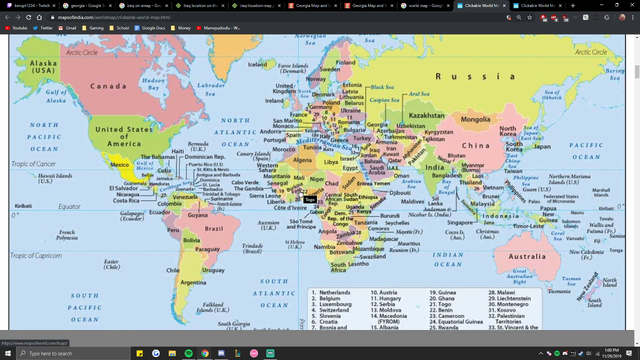Open the Gaming bookmarks folder
This screenshot has height=360, width=640.
[93, 28]
